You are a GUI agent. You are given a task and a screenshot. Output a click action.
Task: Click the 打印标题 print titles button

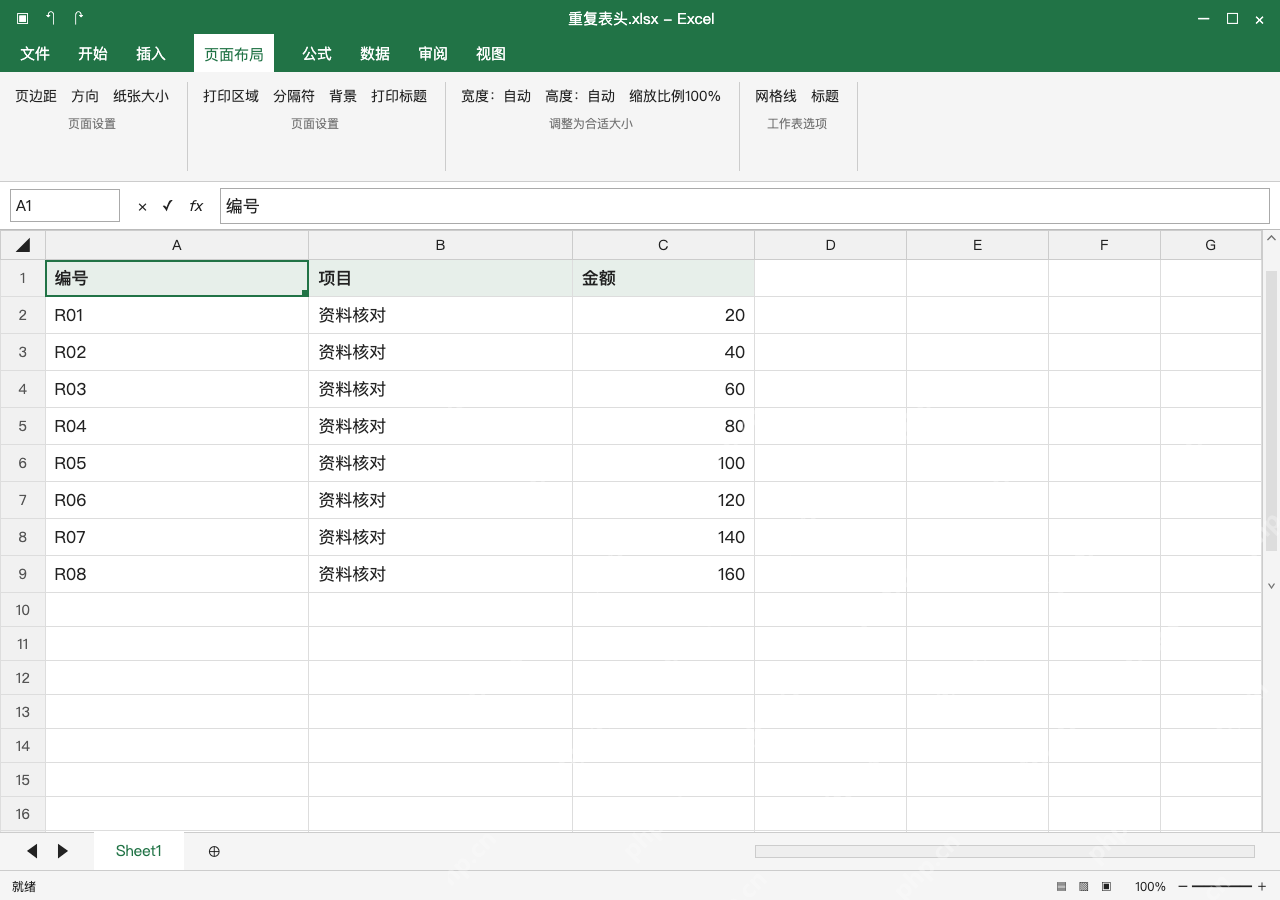(399, 96)
